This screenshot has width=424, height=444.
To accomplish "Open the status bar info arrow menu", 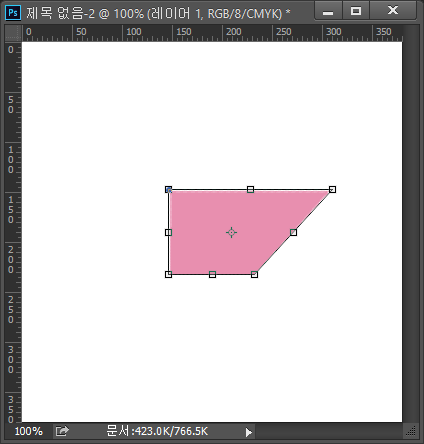I will (x=249, y=432).
